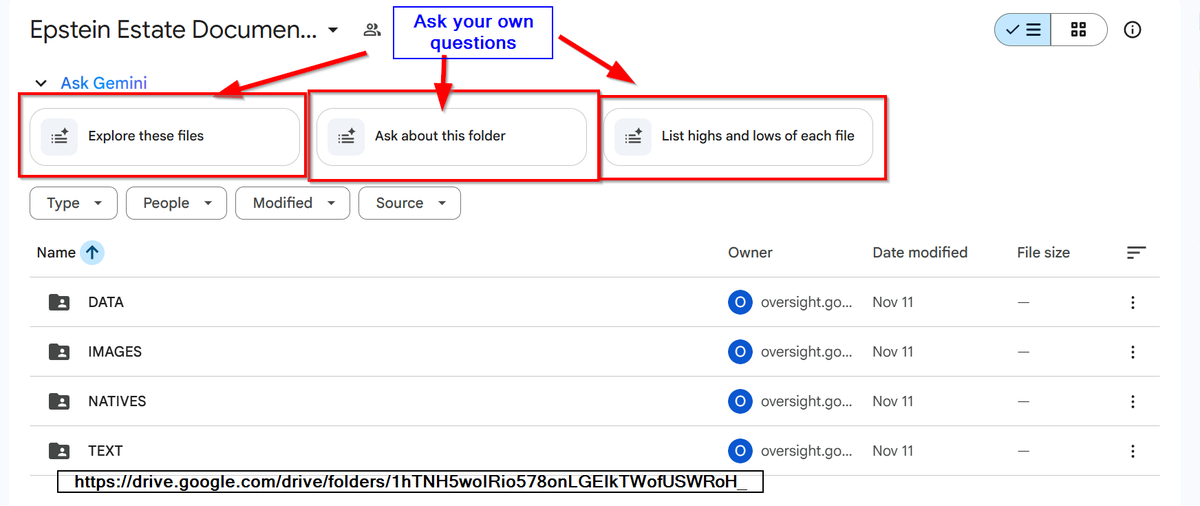Open the People filter dropdown
Screen dimensions: 1200x506
coord(177,203)
